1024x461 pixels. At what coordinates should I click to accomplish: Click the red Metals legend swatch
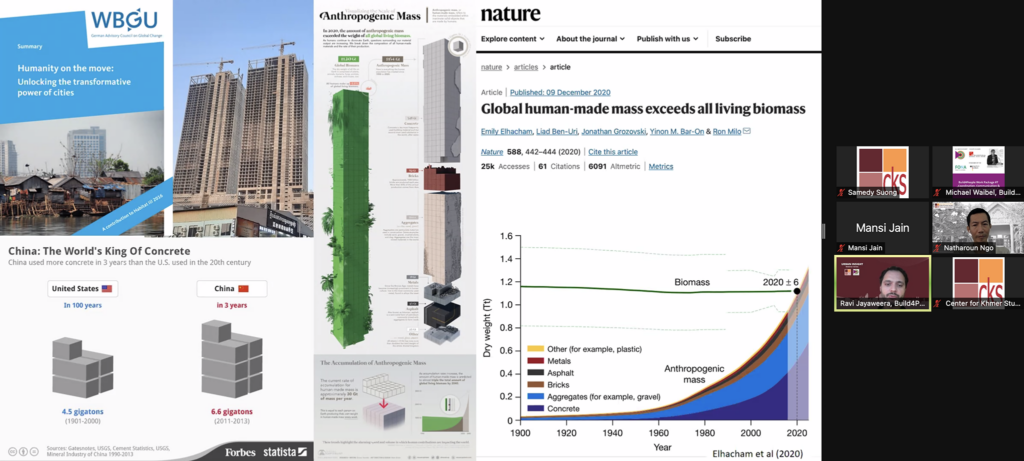click(536, 360)
